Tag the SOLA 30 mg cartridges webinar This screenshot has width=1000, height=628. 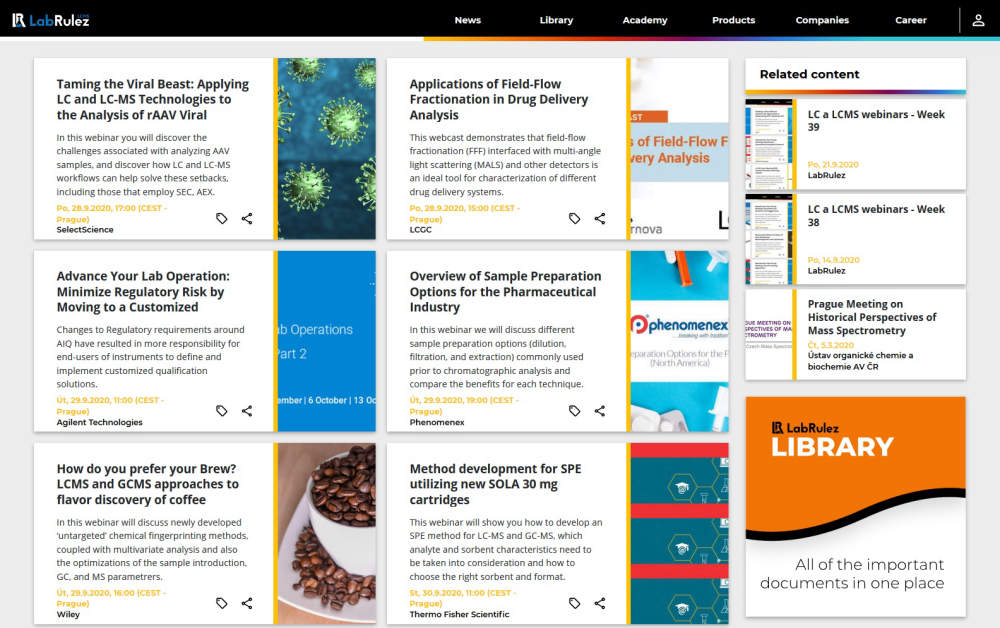[575, 603]
